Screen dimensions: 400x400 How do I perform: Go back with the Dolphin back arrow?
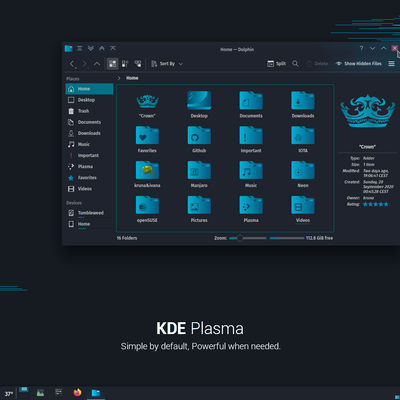pos(72,64)
